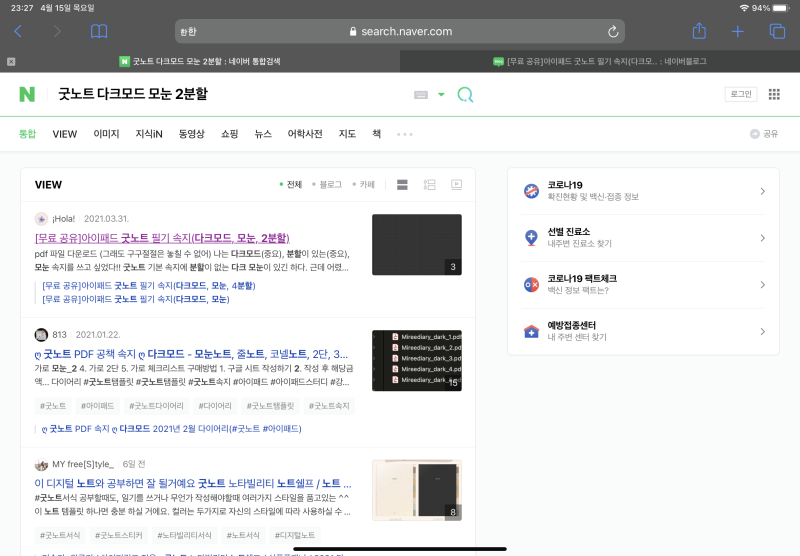Switch to the video layout view icon
800x556 pixels.
[457, 185]
